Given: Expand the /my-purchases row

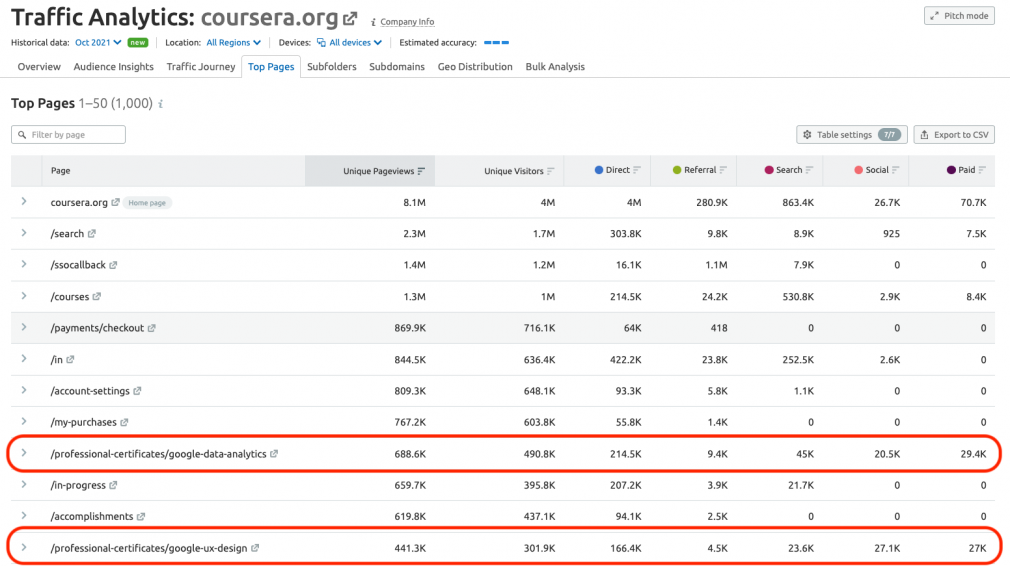Looking at the screenshot, I should [24, 422].
